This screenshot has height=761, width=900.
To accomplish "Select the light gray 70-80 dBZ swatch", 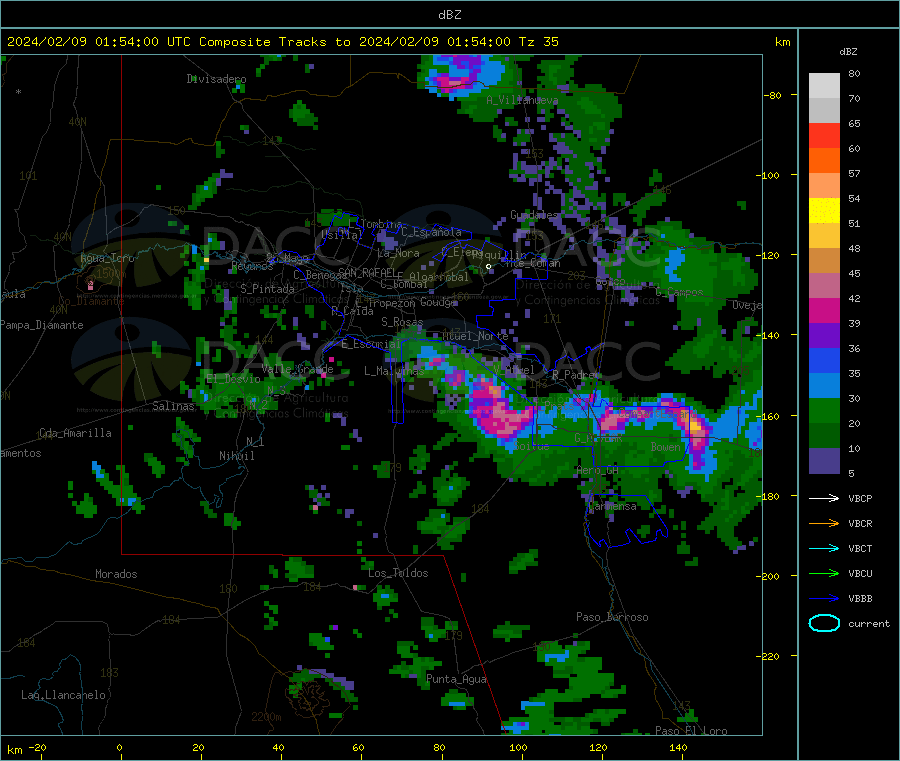I will [824, 86].
